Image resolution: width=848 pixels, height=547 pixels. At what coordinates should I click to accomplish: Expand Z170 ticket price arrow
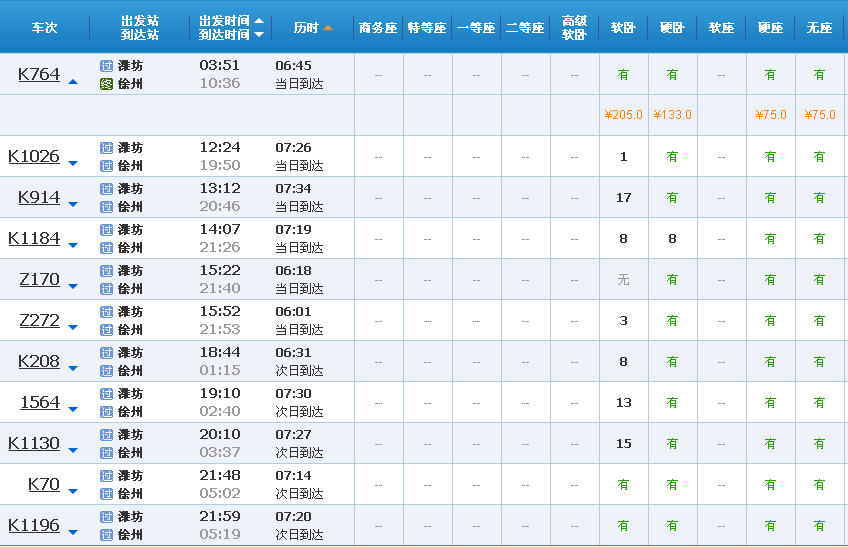pyautogui.click(x=73, y=286)
